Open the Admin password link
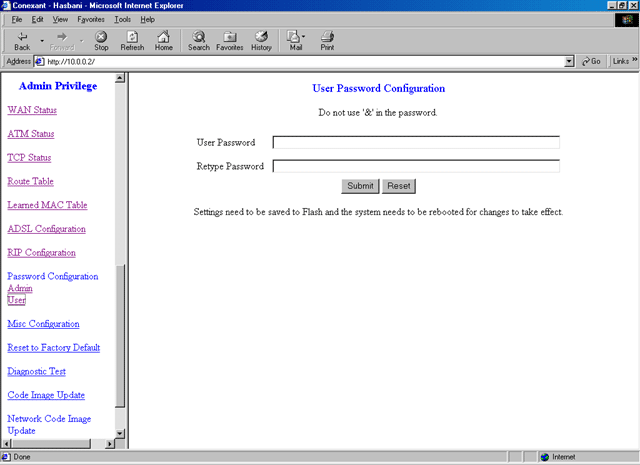The image size is (640, 465). click(20, 288)
